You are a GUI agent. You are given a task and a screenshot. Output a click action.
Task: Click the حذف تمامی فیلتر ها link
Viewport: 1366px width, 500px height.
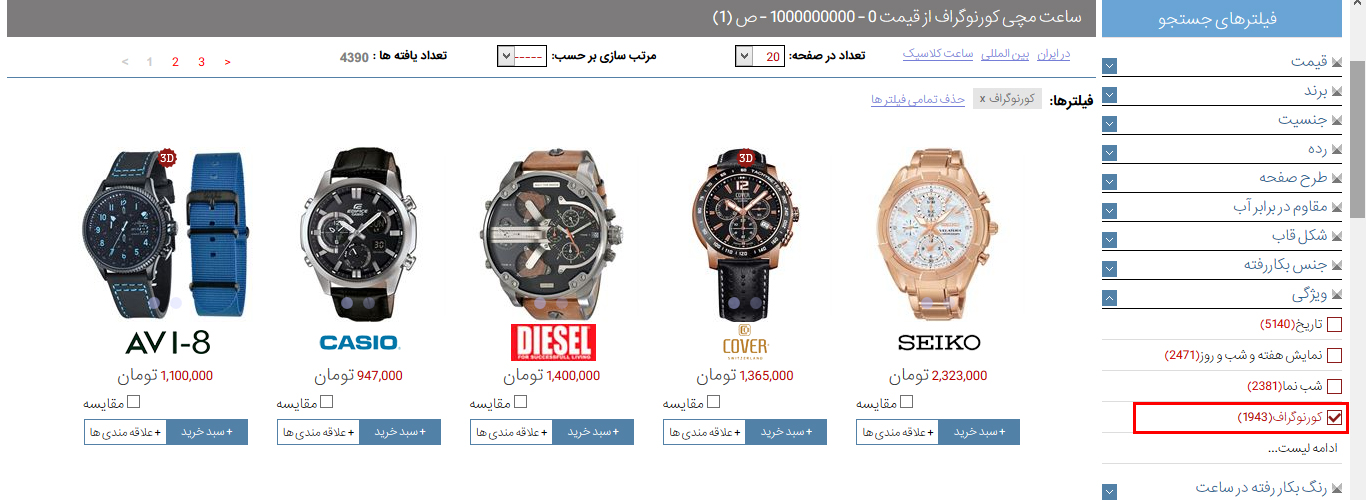tap(918, 99)
